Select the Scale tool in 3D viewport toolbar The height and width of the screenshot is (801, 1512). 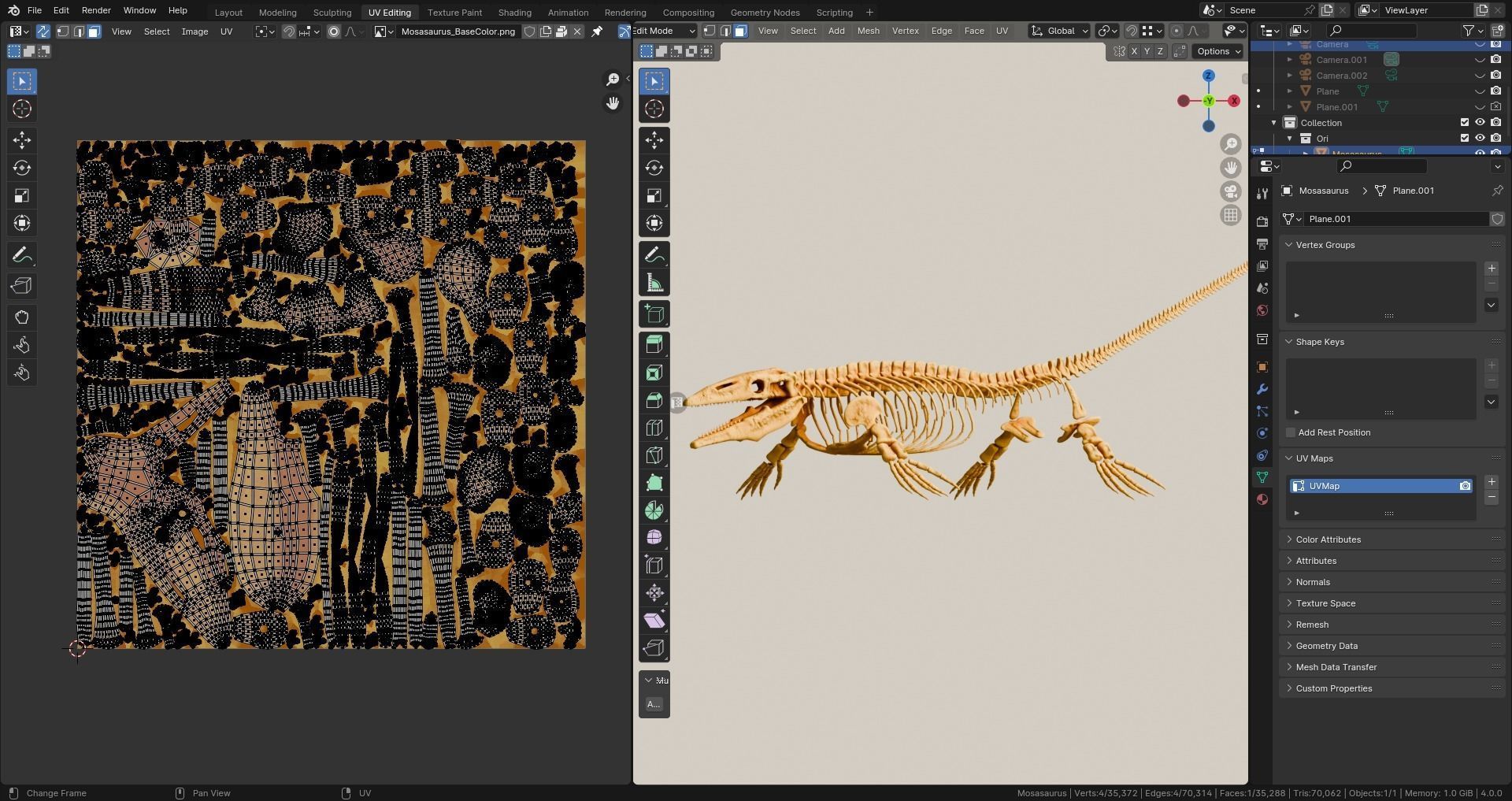pos(654,195)
